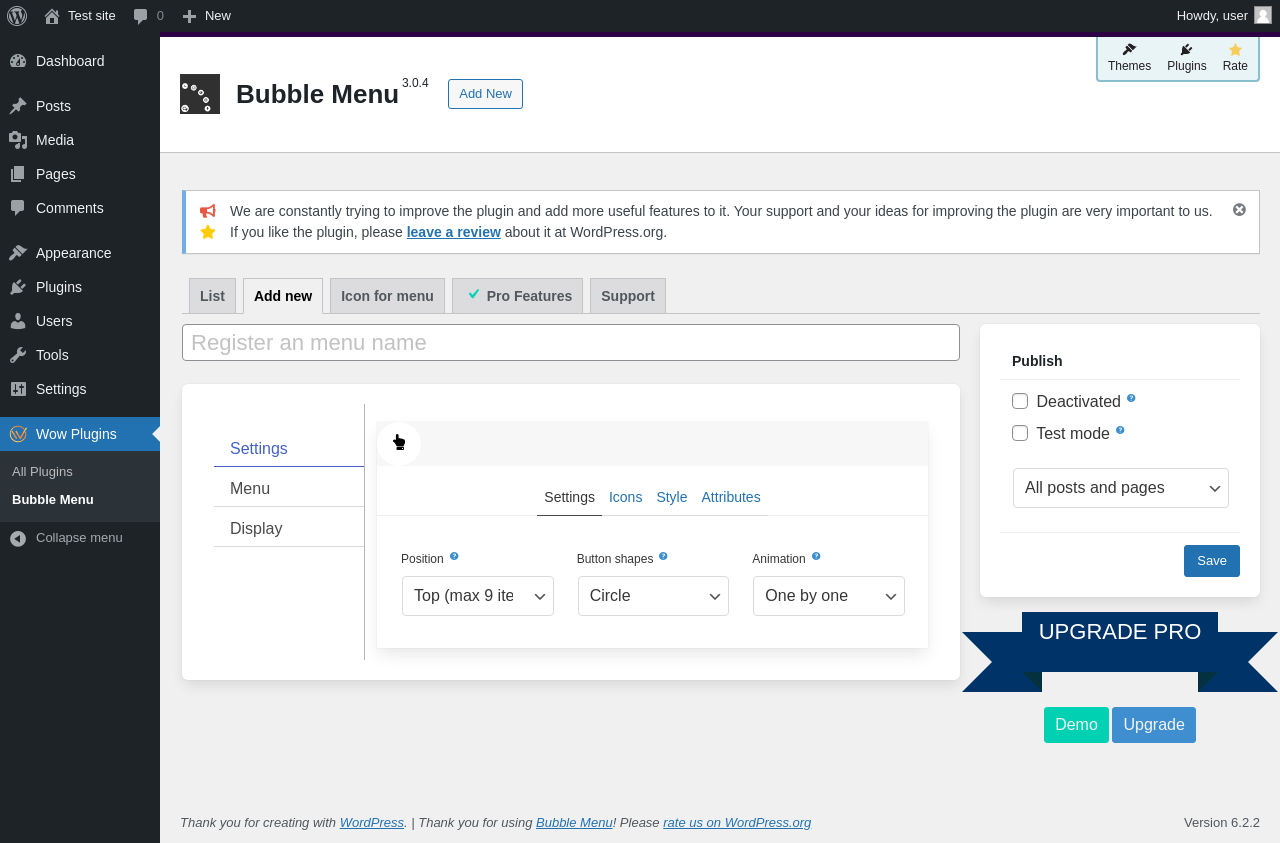Click the leave a review link
Screen dimensions: 1280x843
[454, 232]
